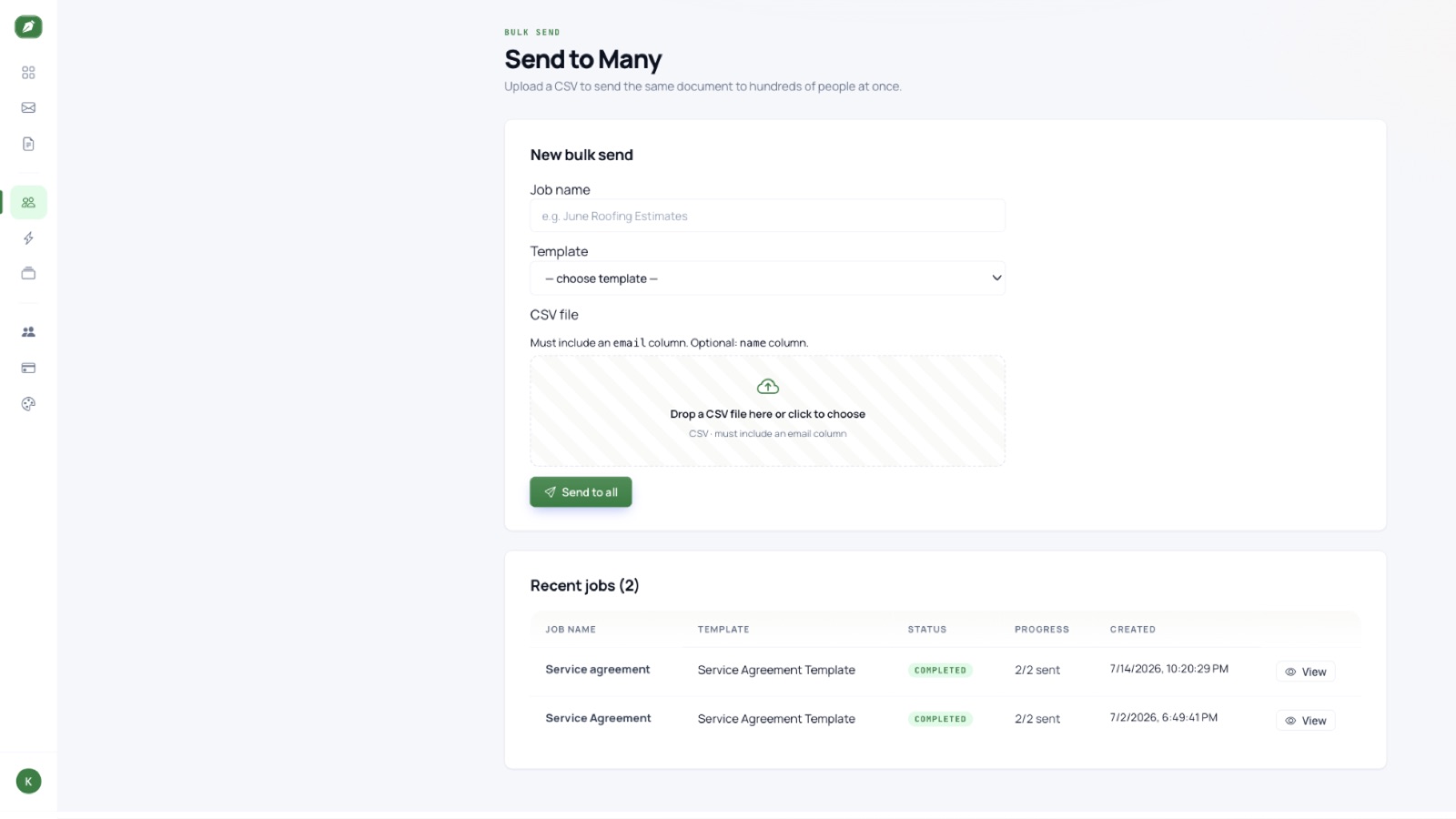Open the envelope inbox icon in sidebar

tap(28, 107)
